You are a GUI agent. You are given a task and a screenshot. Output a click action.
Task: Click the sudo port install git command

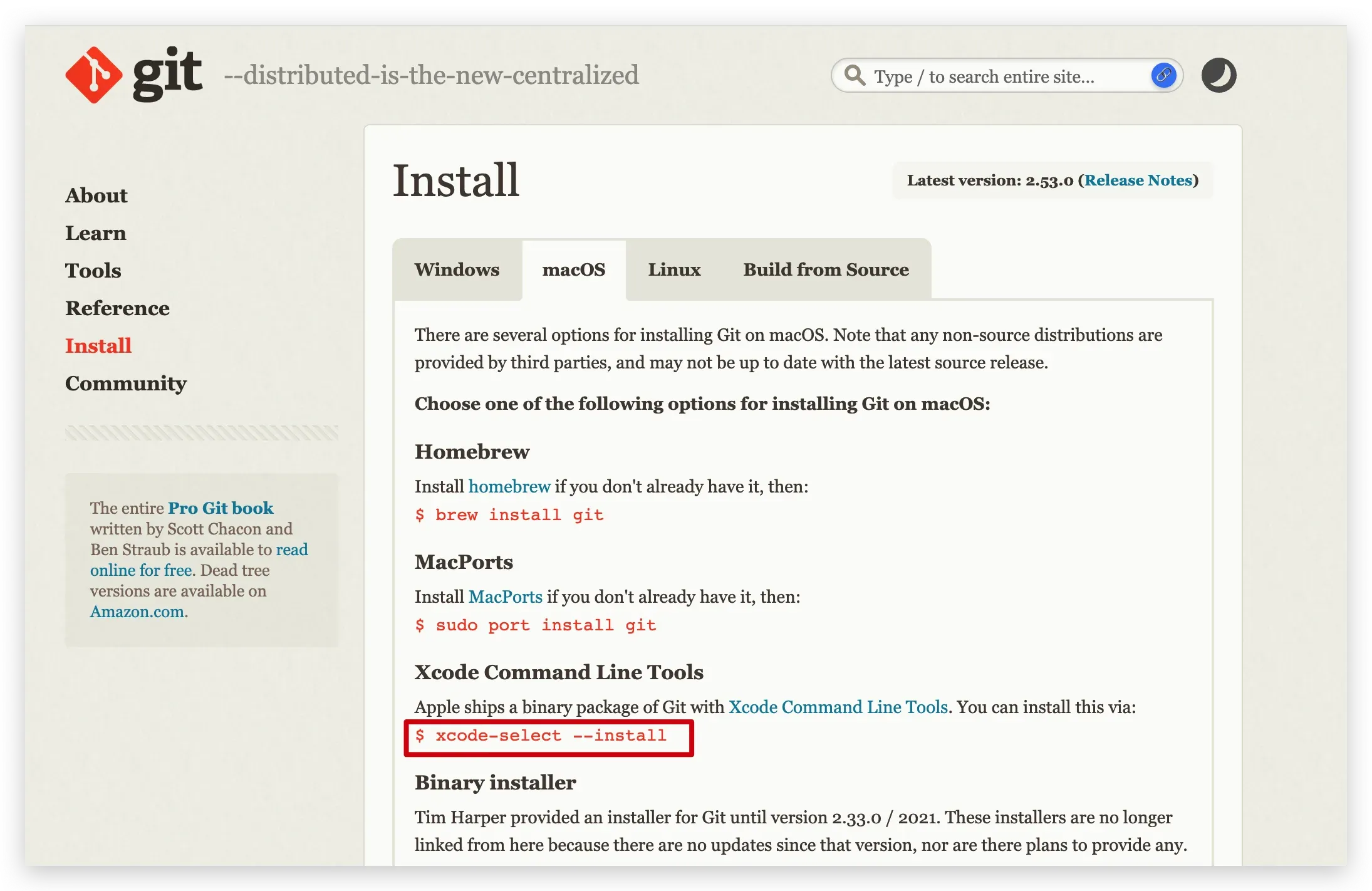pyautogui.click(x=536, y=625)
